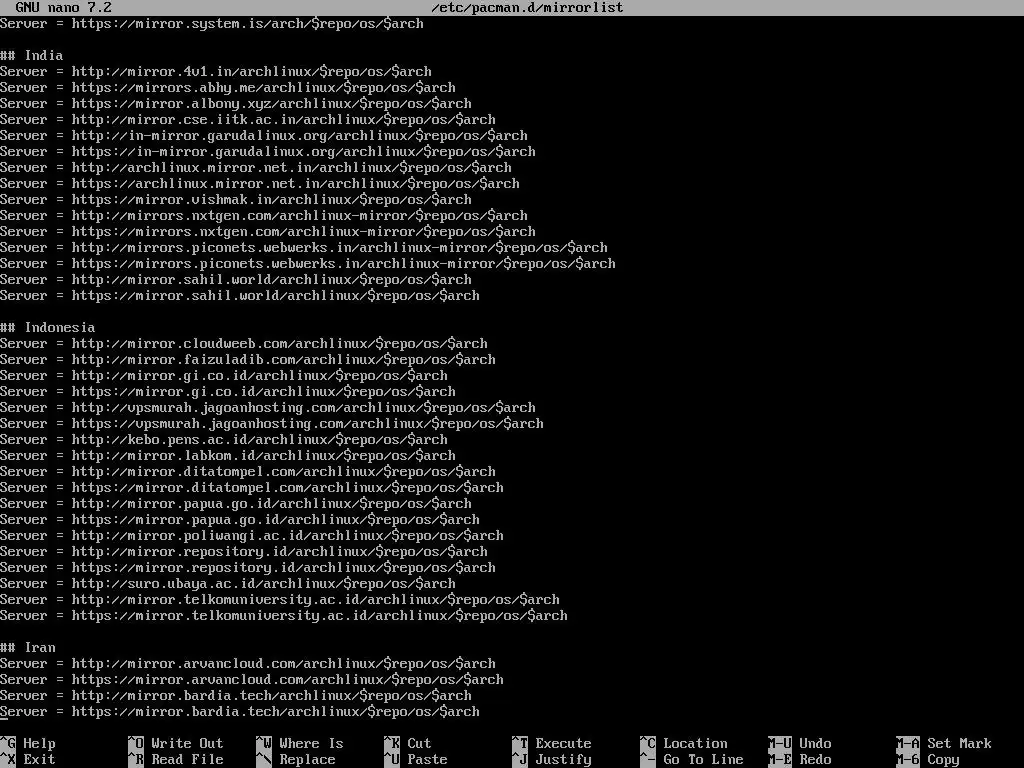This screenshot has height=768, width=1024.
Task: Click the https mirror.gi.co.id line
Action: tap(228, 391)
